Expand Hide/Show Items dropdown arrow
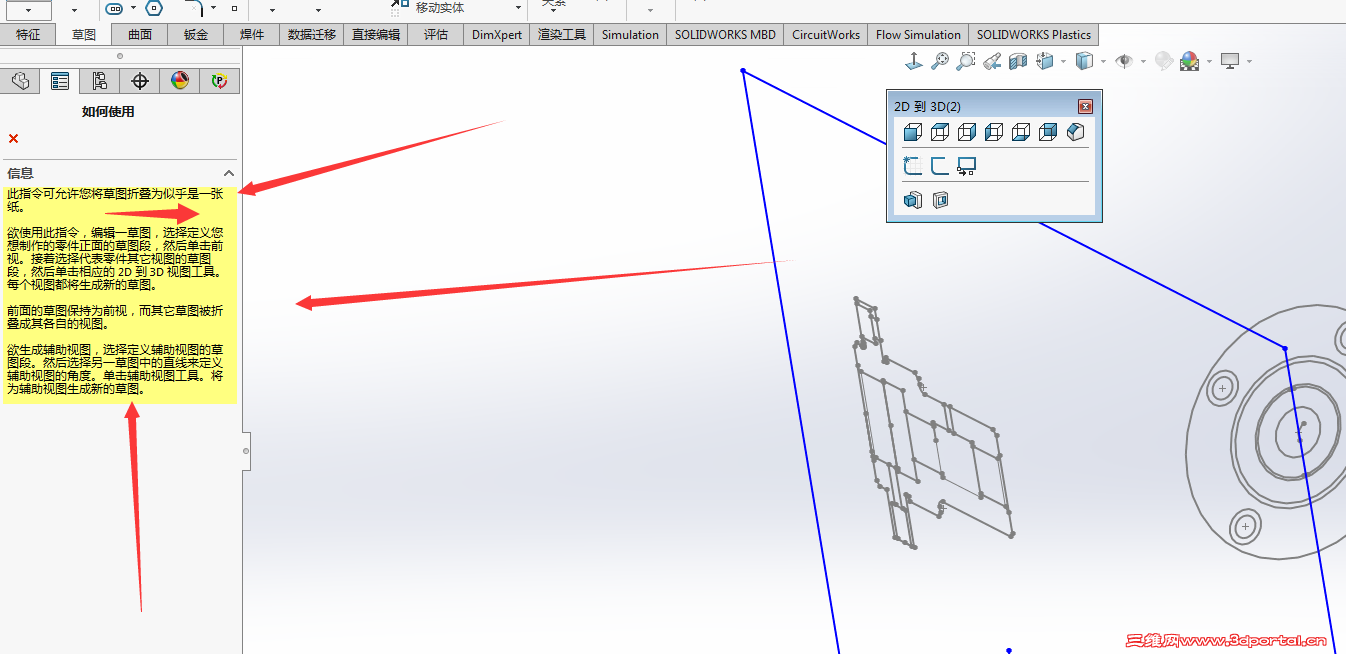 pyautogui.click(x=1143, y=61)
